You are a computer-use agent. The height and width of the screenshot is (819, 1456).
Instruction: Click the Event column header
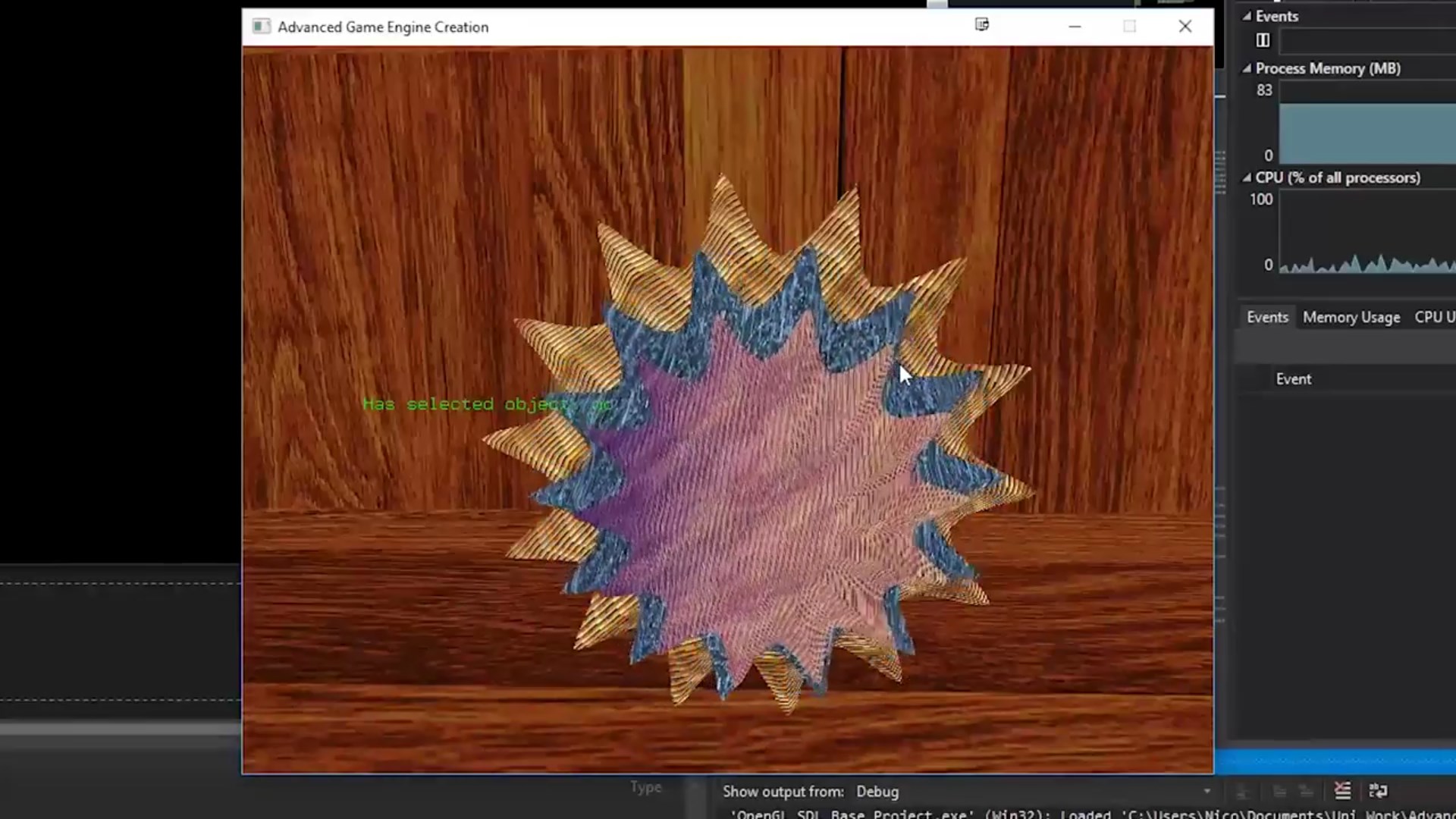[x=1293, y=379]
